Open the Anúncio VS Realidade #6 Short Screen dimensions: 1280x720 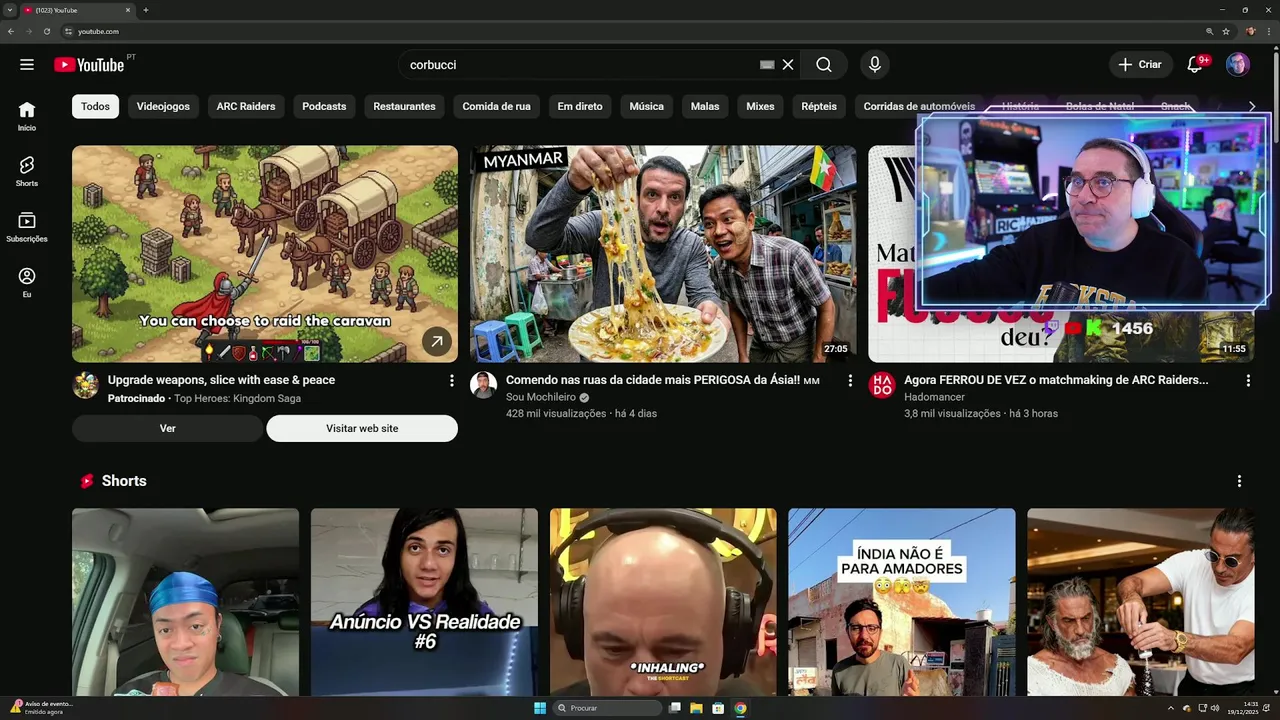click(424, 602)
